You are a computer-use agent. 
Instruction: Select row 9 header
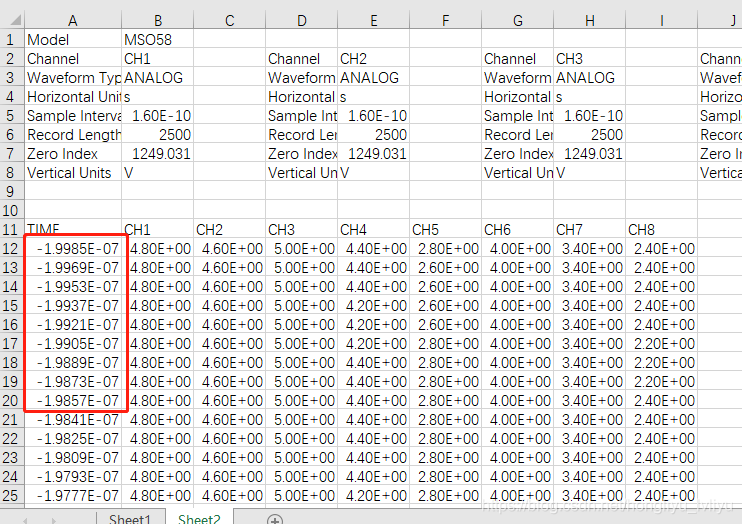[12, 191]
